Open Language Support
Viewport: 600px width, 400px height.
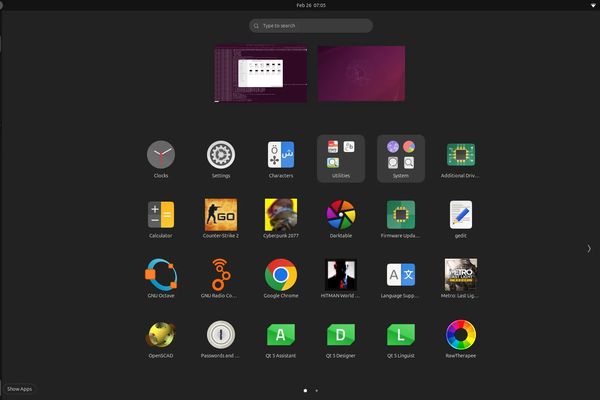[x=401, y=275]
